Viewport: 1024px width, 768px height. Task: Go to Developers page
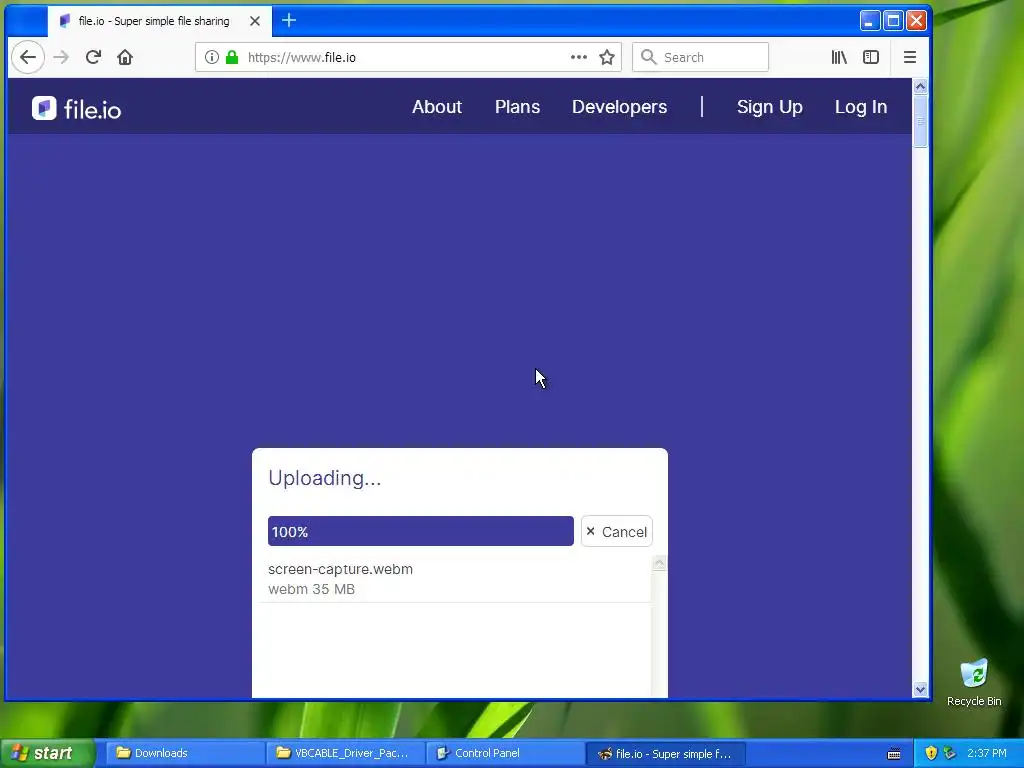point(620,107)
